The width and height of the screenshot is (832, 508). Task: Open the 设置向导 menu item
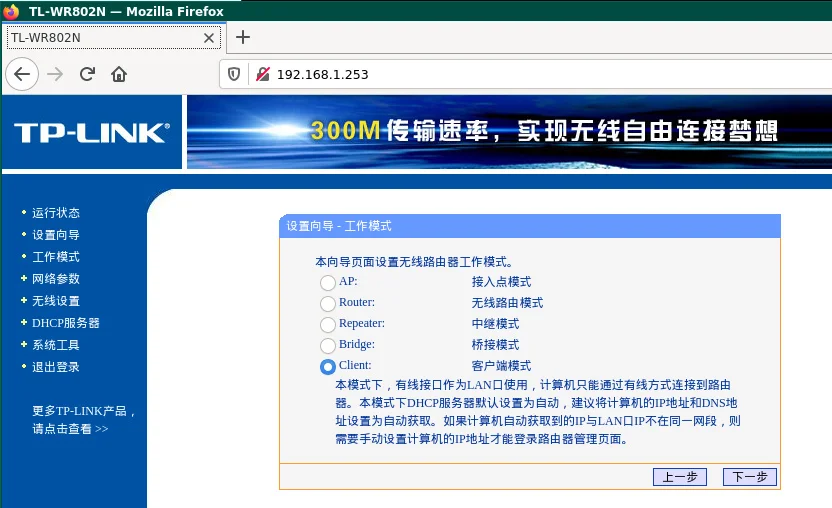[55, 235]
